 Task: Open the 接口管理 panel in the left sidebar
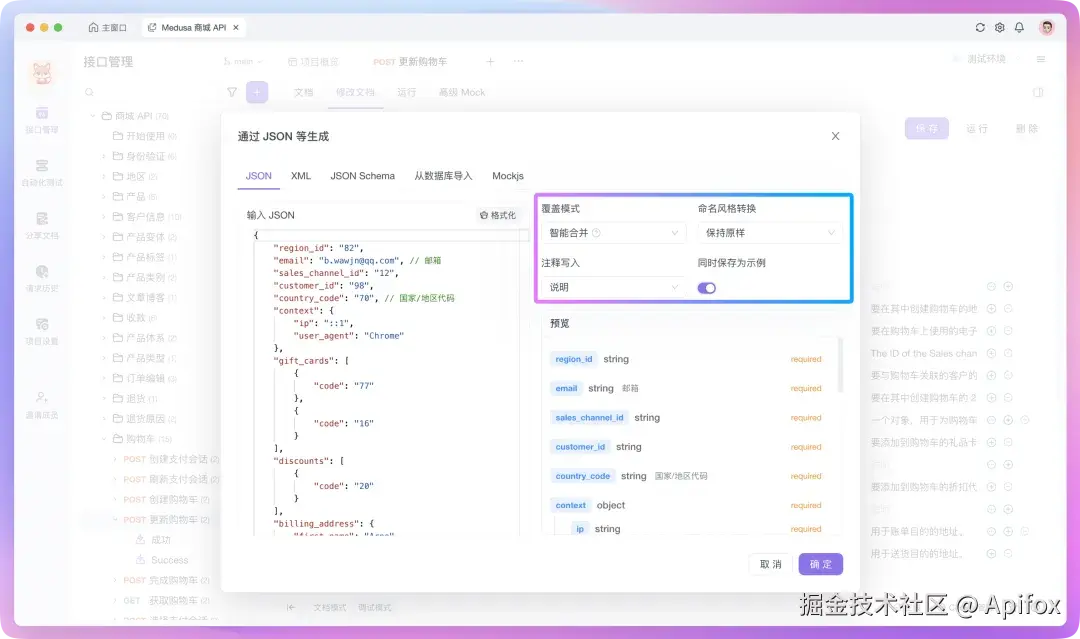[x=40, y=120]
